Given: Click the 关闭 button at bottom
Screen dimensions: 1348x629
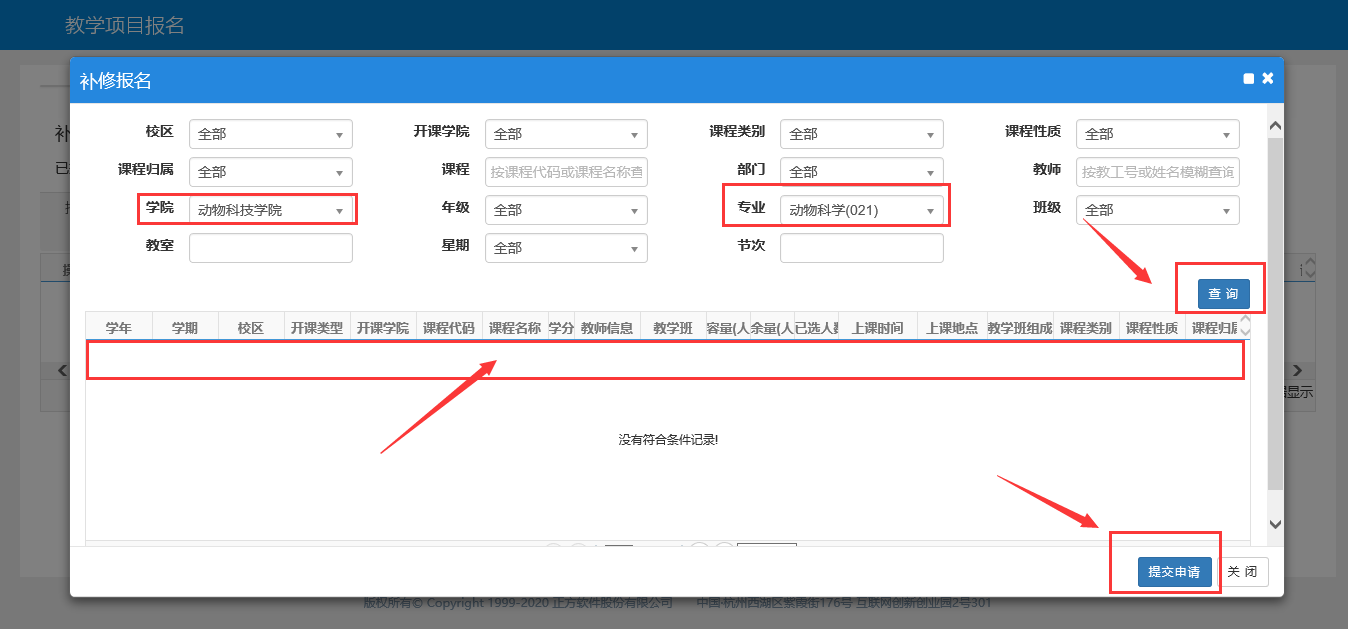Looking at the screenshot, I should [1242, 572].
